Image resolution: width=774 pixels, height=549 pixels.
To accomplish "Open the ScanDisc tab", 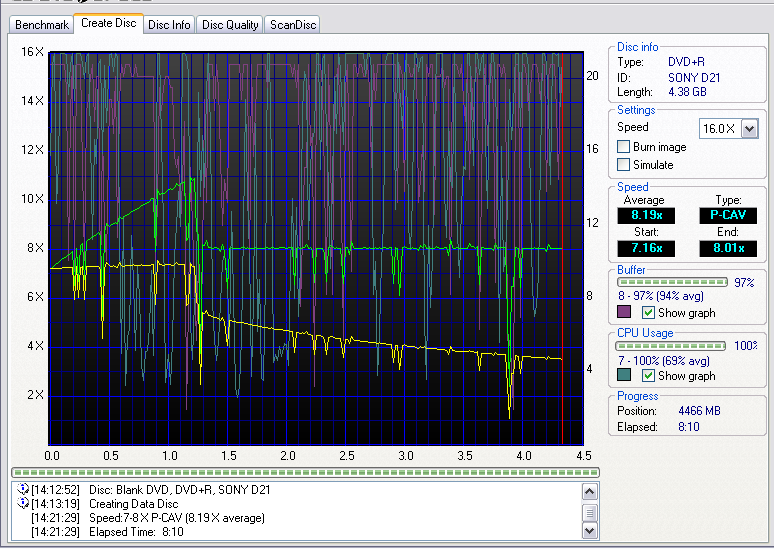I will [293, 25].
